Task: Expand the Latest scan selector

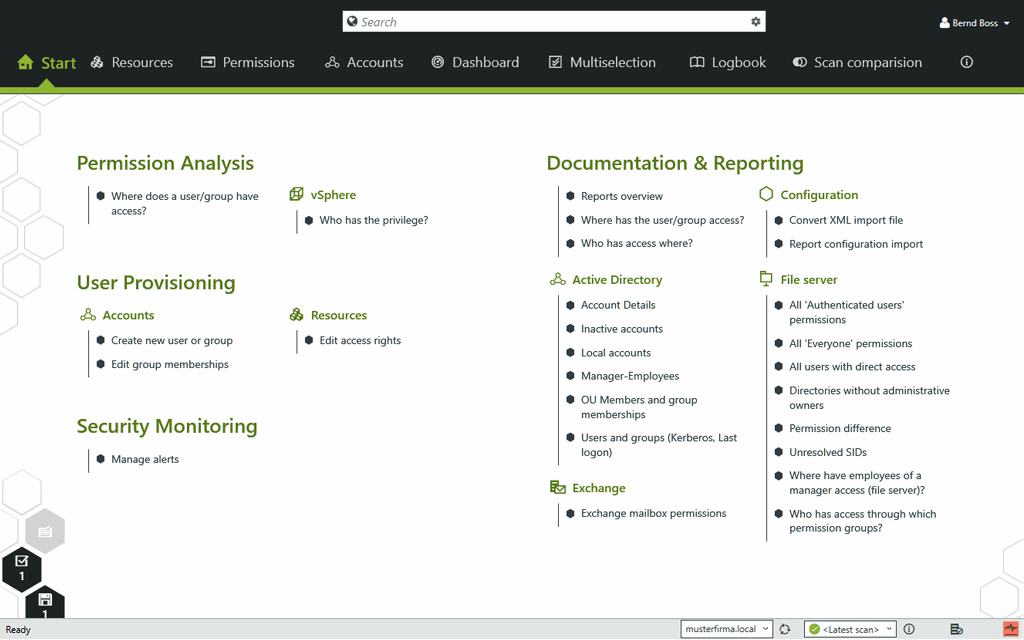Action: [x=849, y=628]
